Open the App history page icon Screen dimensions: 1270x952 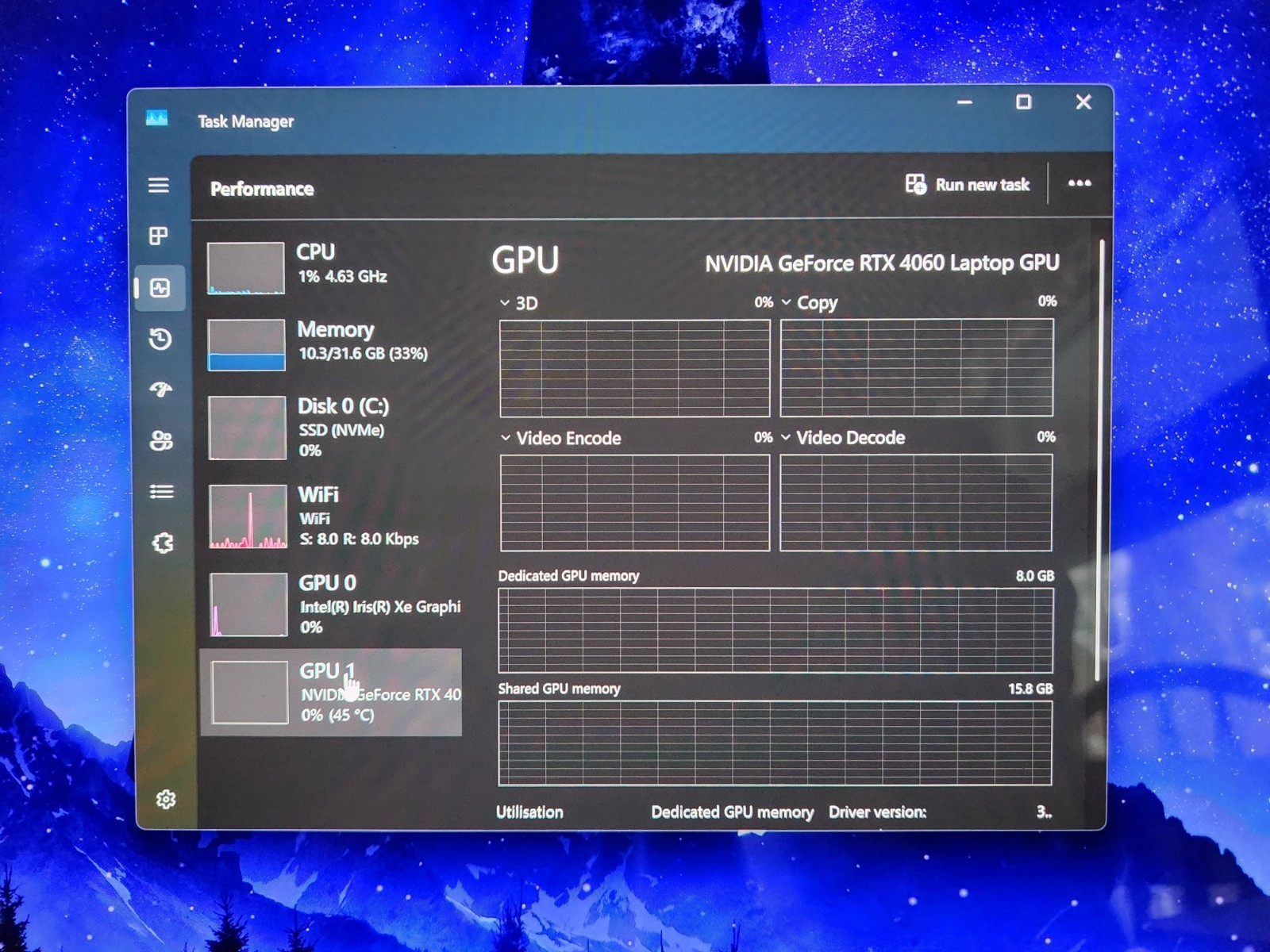[160, 339]
